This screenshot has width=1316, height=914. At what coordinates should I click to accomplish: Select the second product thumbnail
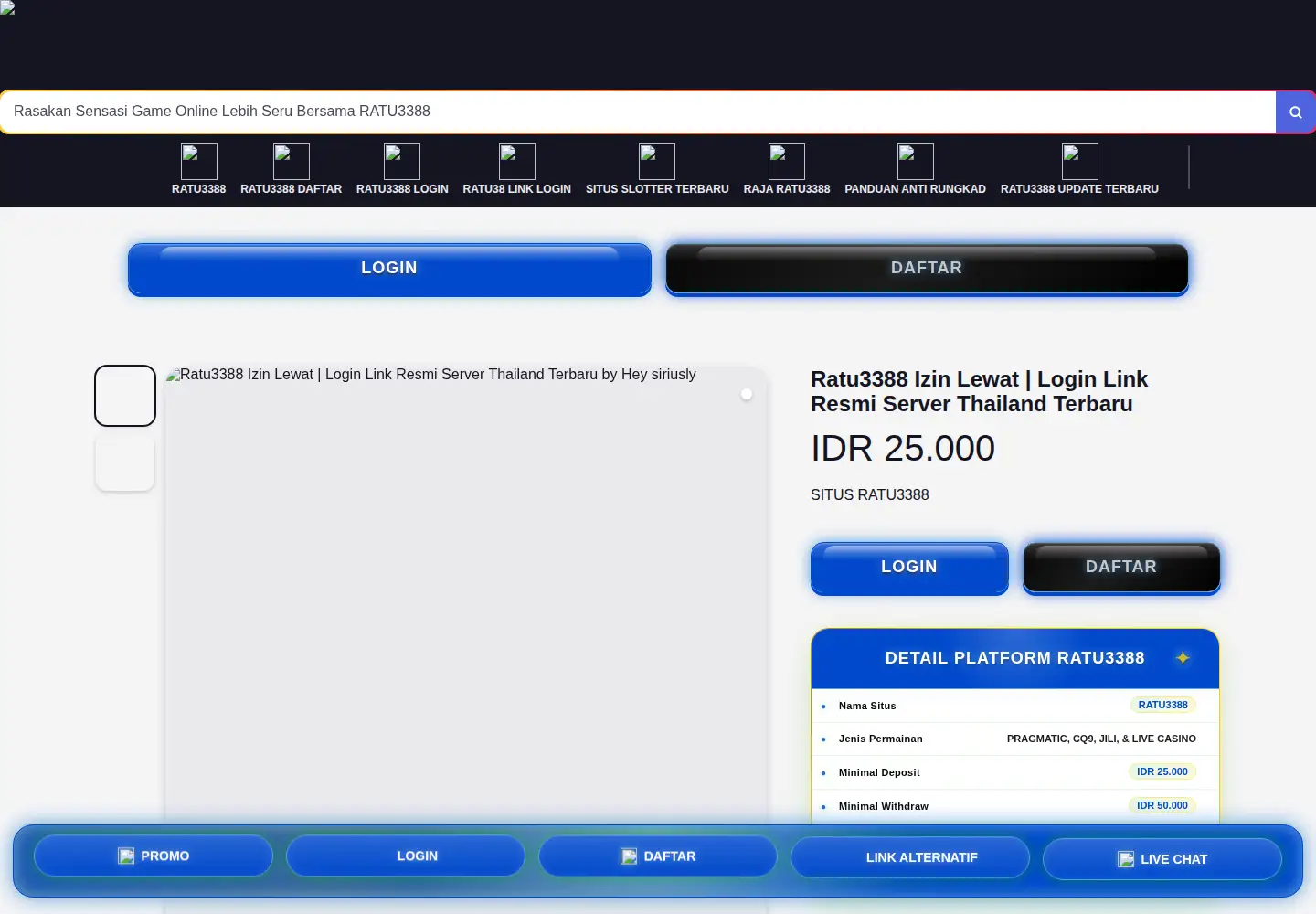click(125, 462)
